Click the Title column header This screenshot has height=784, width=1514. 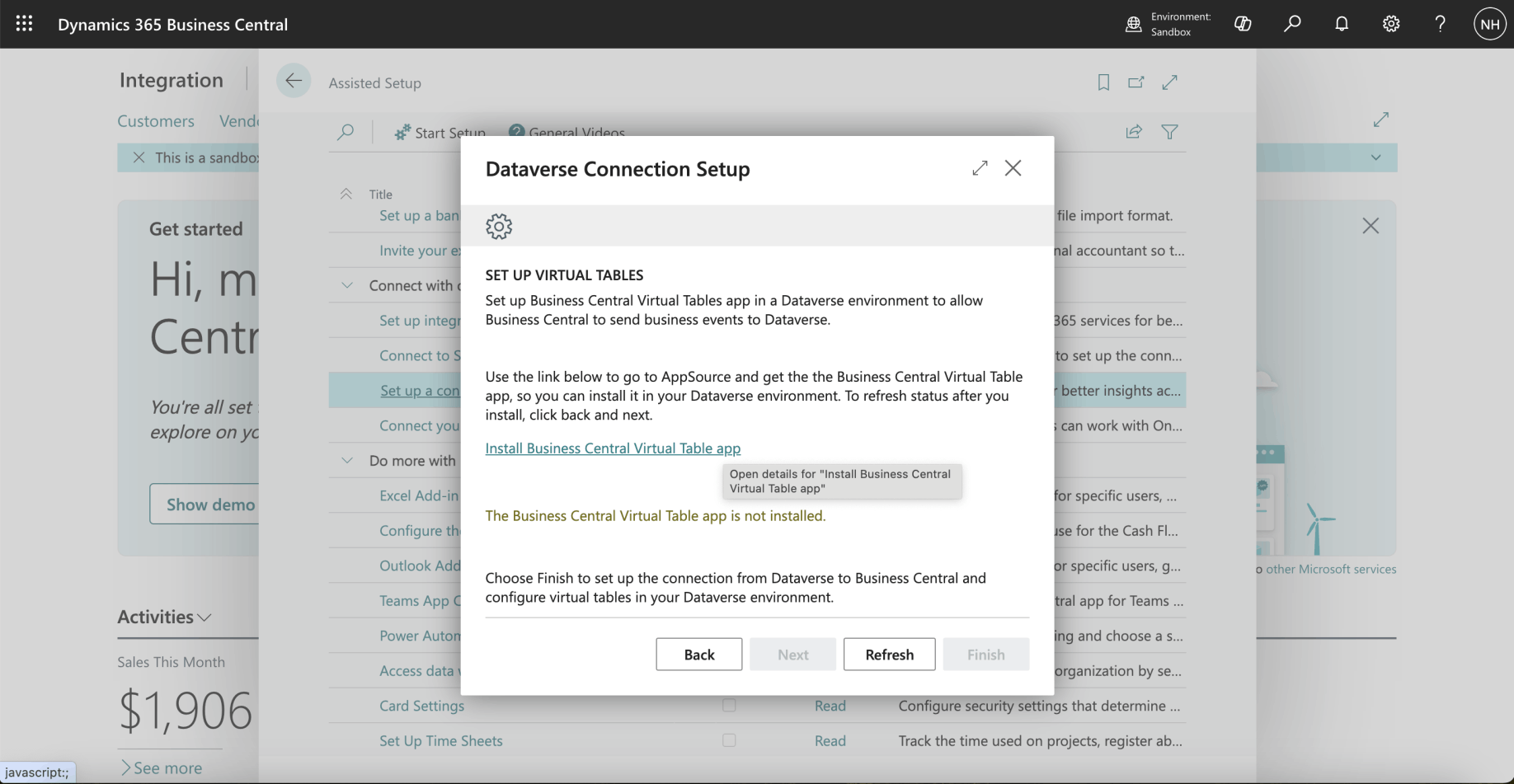click(x=380, y=194)
